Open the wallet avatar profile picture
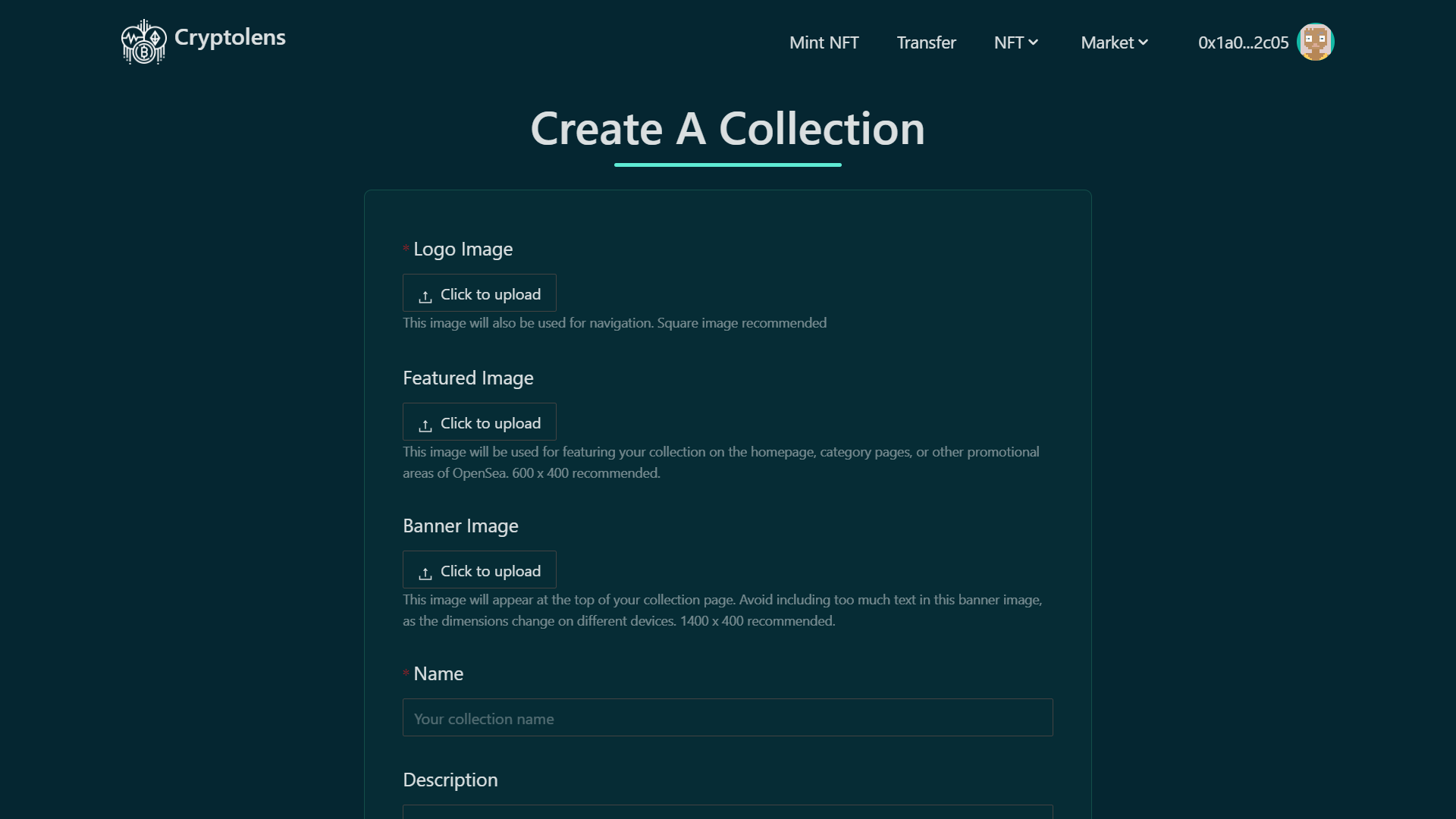This screenshot has width=1456, height=819. (x=1315, y=42)
